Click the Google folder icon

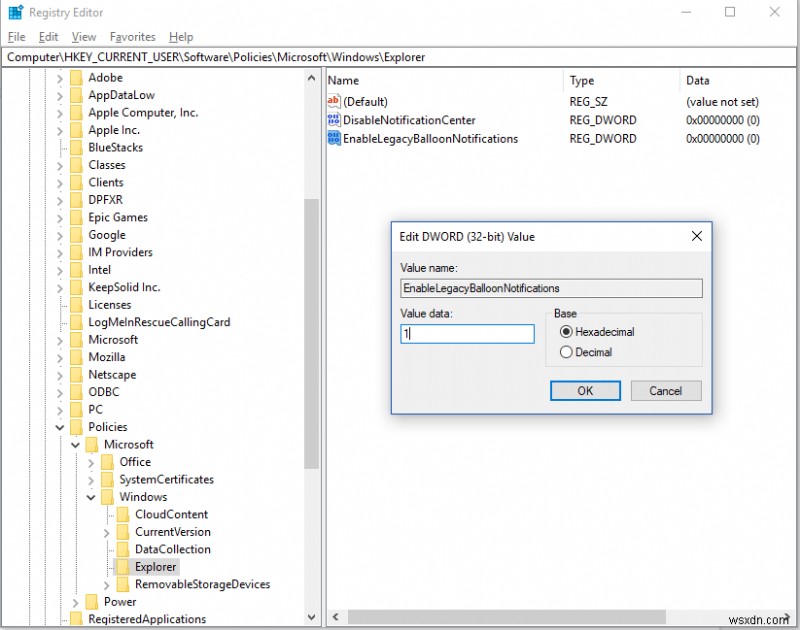click(x=76, y=235)
